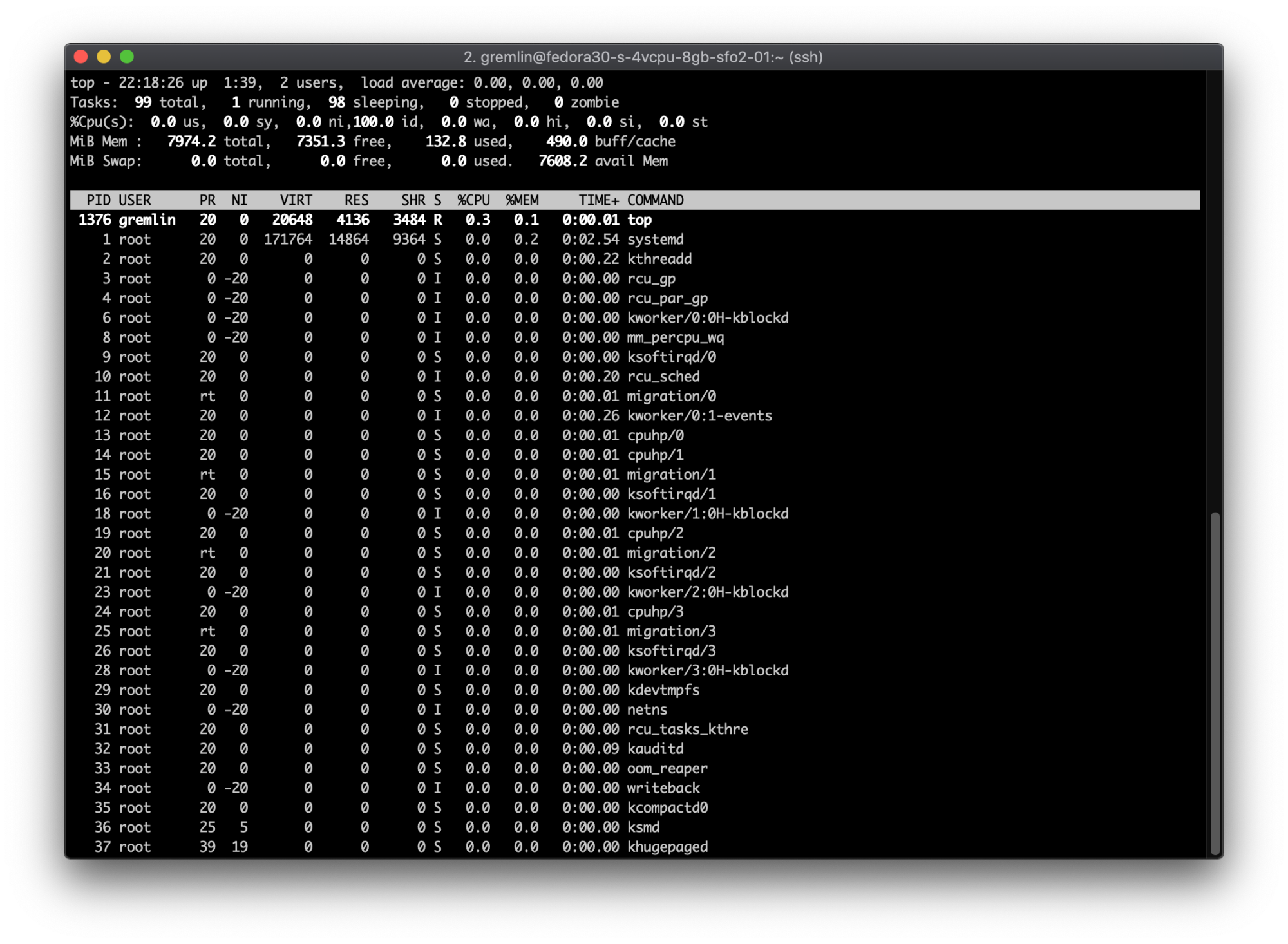Click the 'cpuhp/2' process name
The image size is (1288, 944).
tap(656, 533)
